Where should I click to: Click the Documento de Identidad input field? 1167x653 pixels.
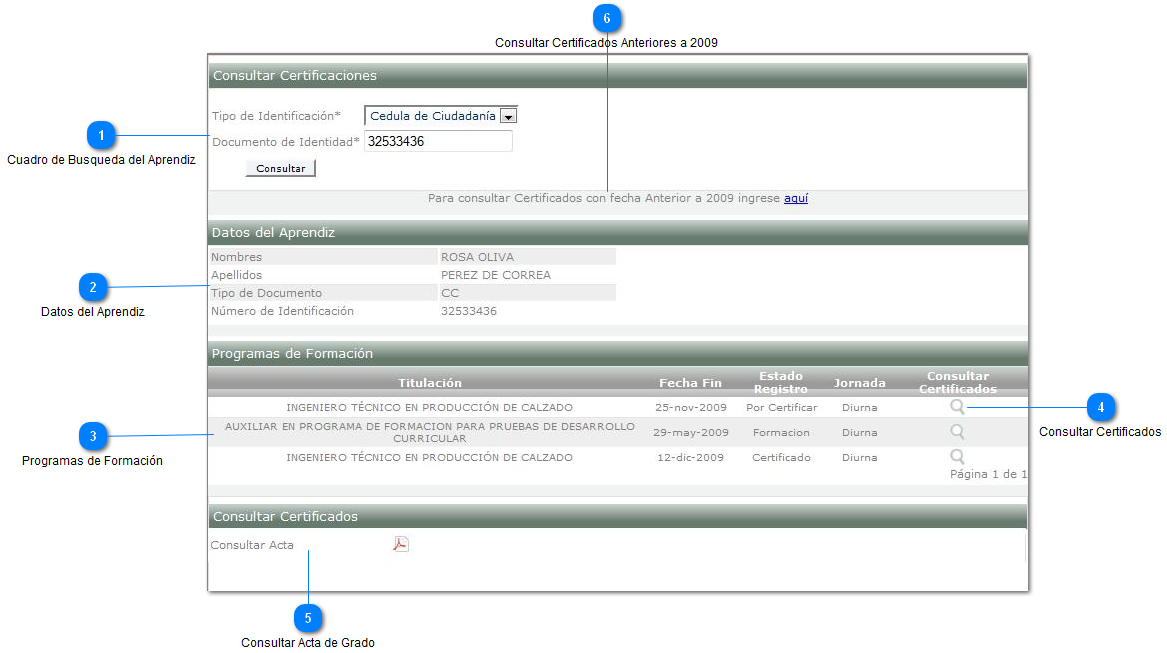pos(437,140)
